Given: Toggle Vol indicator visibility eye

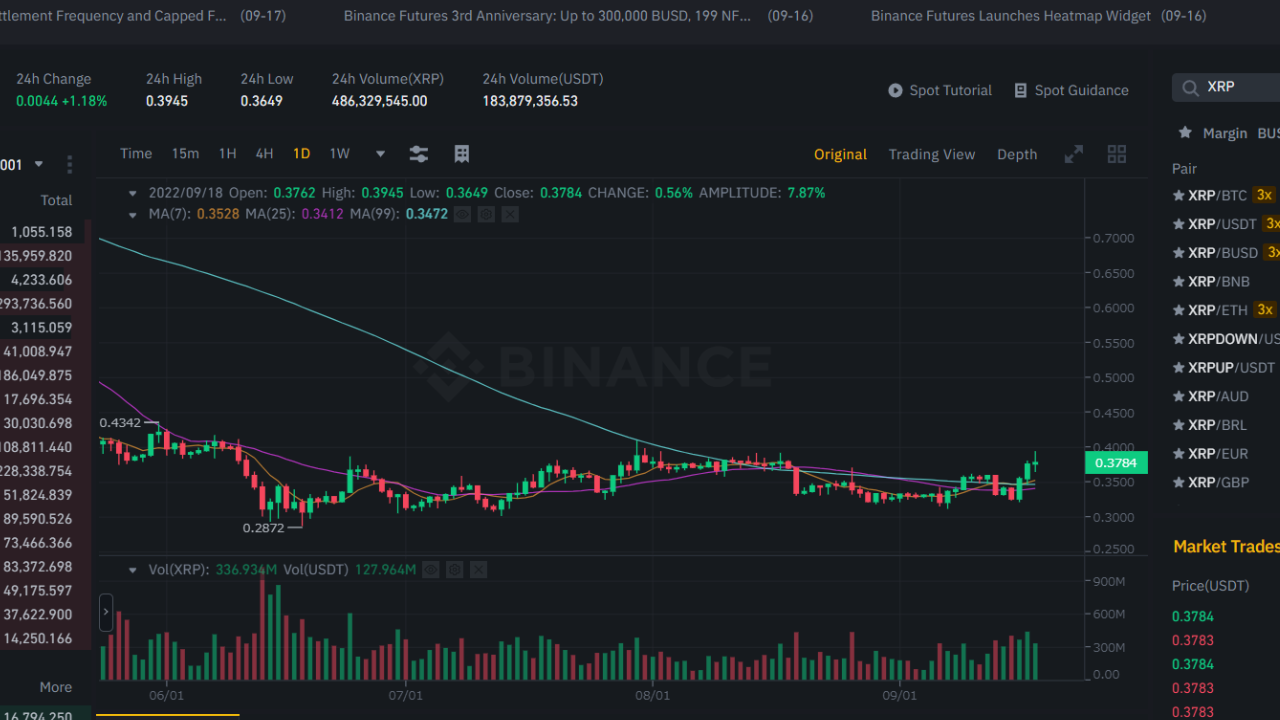Looking at the screenshot, I should click(x=430, y=570).
